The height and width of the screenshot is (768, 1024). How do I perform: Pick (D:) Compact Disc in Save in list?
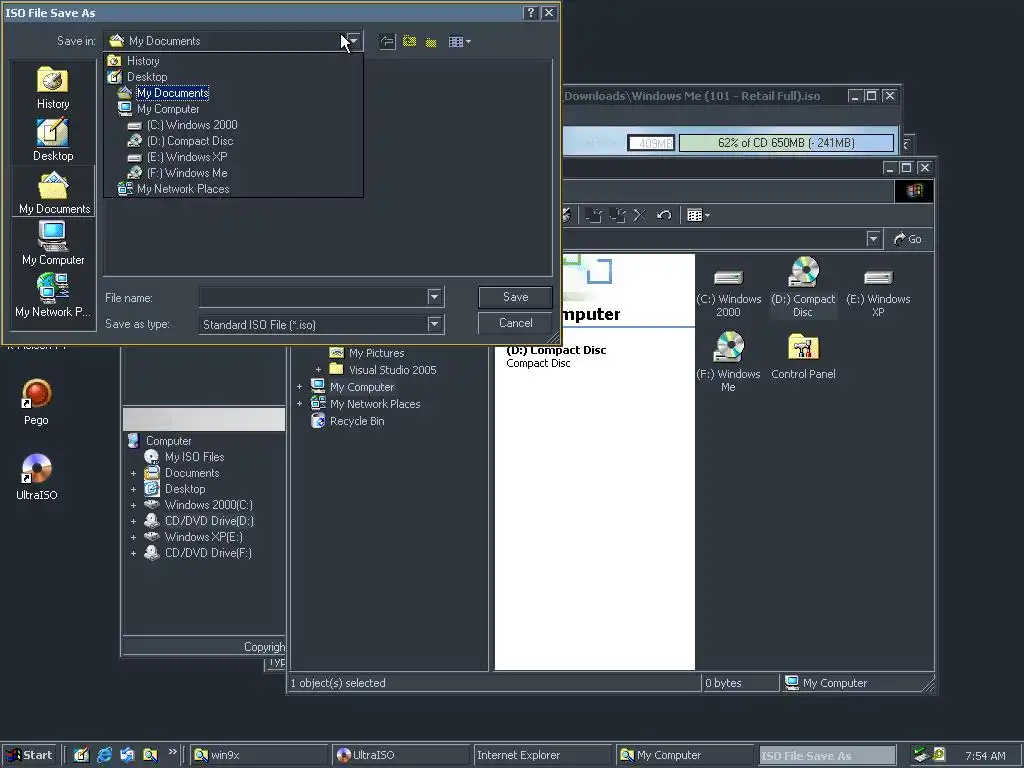189,141
